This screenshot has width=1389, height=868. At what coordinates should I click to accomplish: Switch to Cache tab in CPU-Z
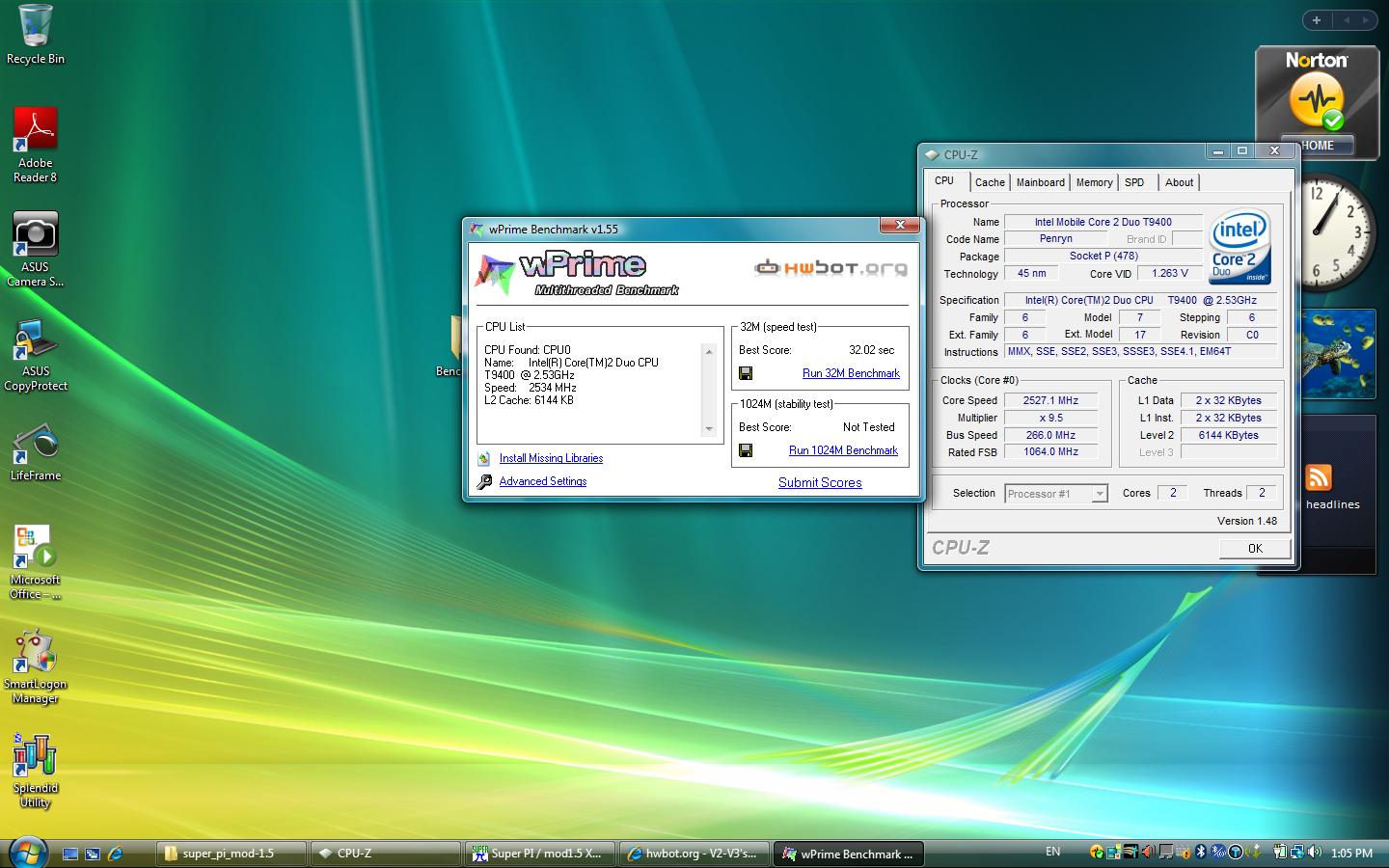click(990, 182)
